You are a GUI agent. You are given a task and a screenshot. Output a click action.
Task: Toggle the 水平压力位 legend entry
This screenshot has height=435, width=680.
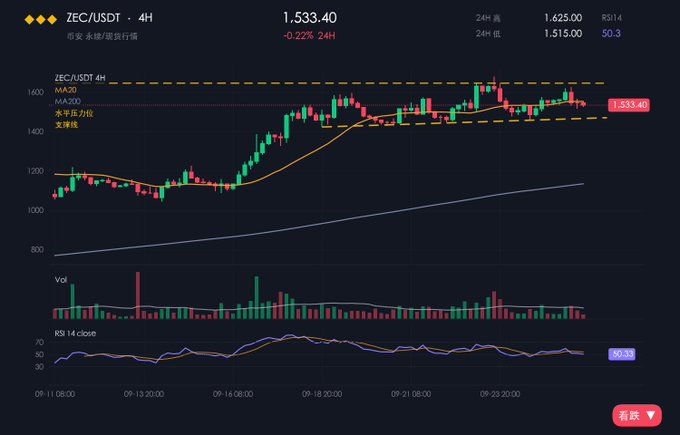point(74,113)
